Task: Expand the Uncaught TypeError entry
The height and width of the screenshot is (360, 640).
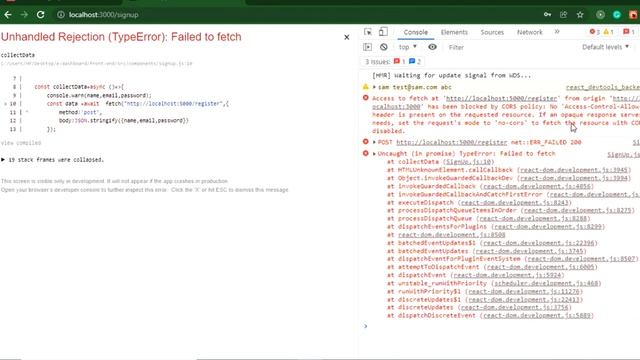Action: click(x=374, y=153)
